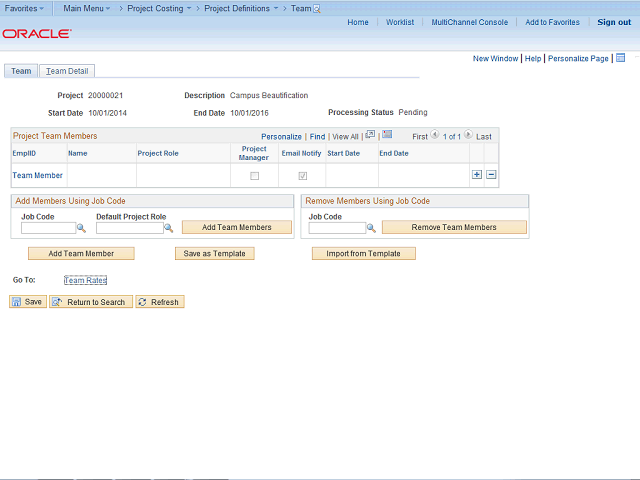Click the Add Team Members button

(237, 227)
